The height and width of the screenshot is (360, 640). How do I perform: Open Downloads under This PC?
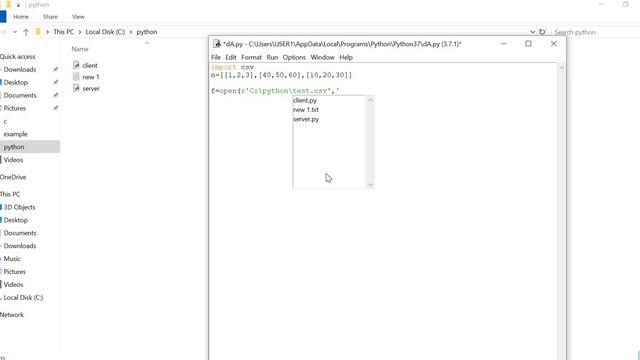20,246
